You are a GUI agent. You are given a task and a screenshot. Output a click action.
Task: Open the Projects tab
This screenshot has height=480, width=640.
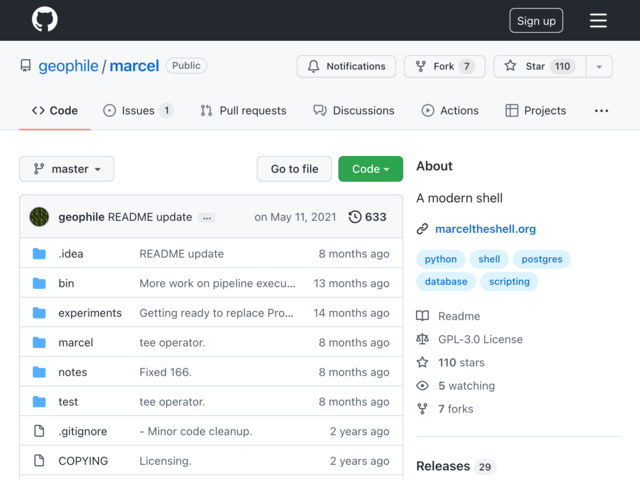[x=536, y=111]
